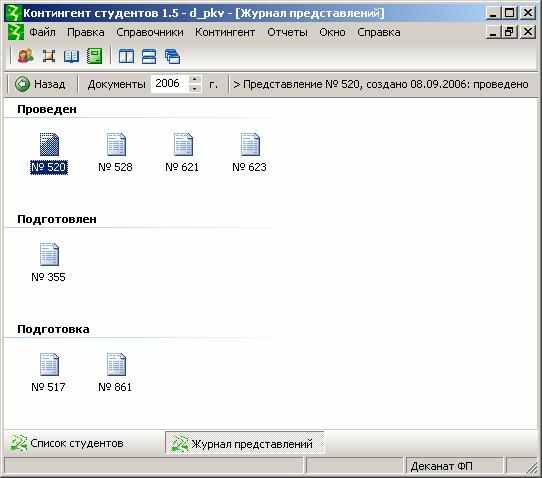Image resolution: width=542 pixels, height=478 pixels.
Task: Open the Справочники menu
Action: click(x=150, y=32)
